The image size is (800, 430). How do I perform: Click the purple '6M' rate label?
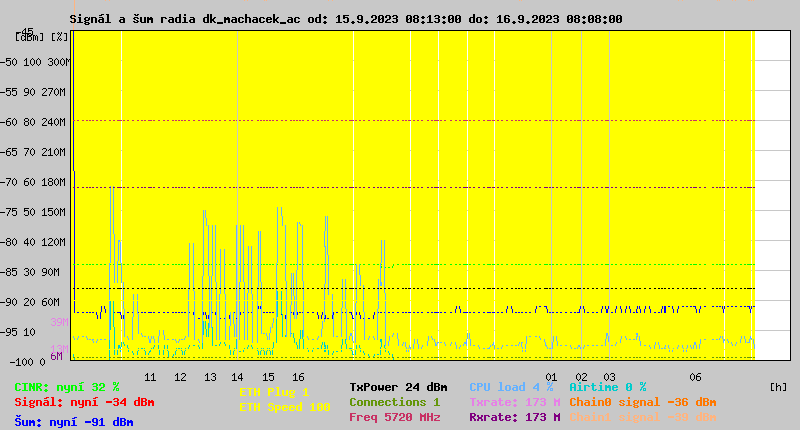(56, 356)
